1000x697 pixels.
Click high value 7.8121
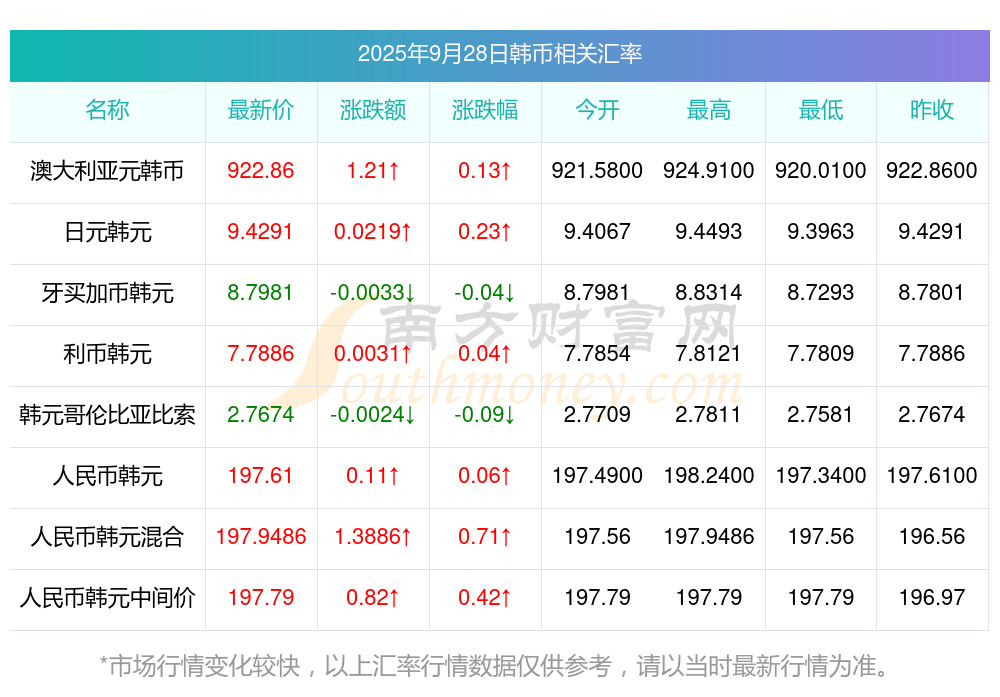(x=709, y=353)
